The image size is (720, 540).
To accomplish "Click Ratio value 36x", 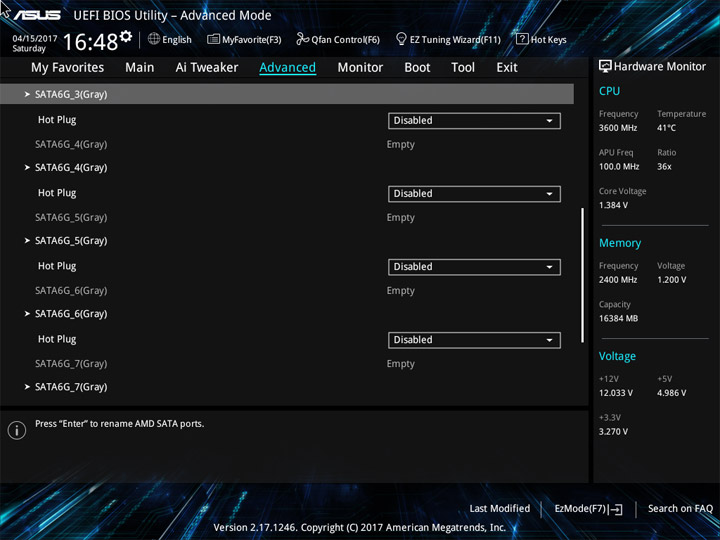I will click(x=664, y=167).
